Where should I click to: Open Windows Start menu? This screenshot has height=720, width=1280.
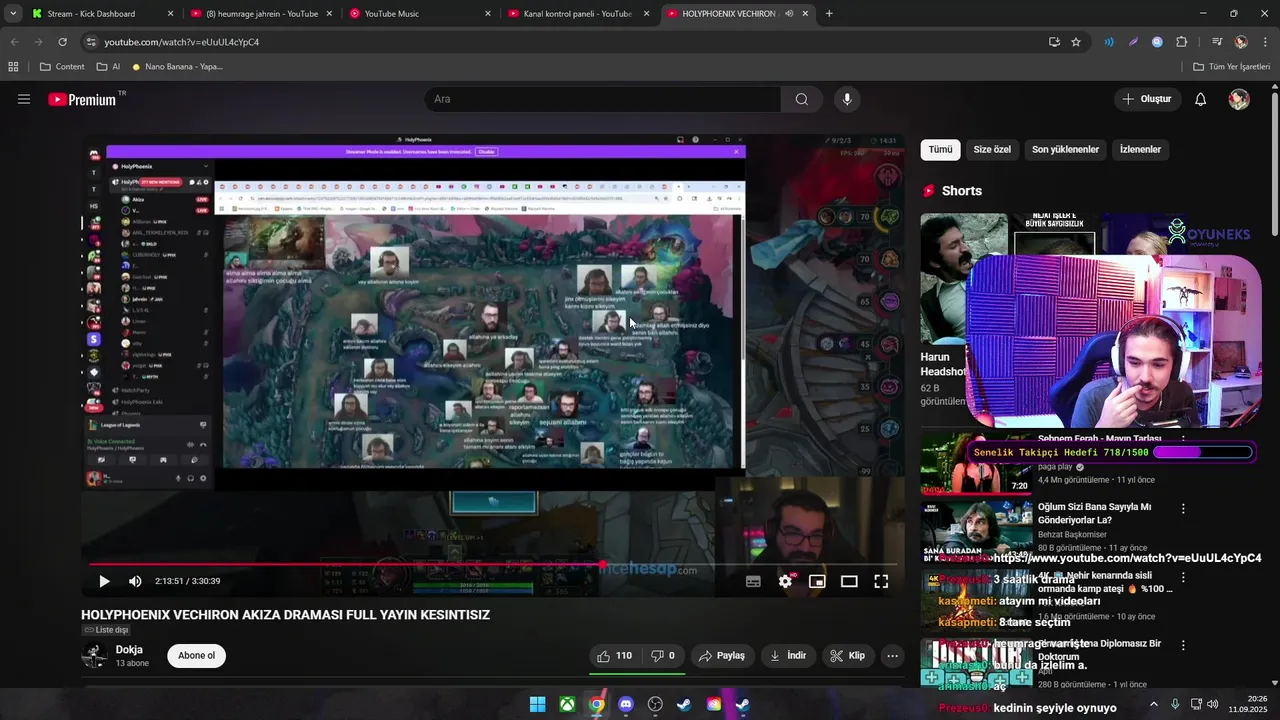pos(537,704)
